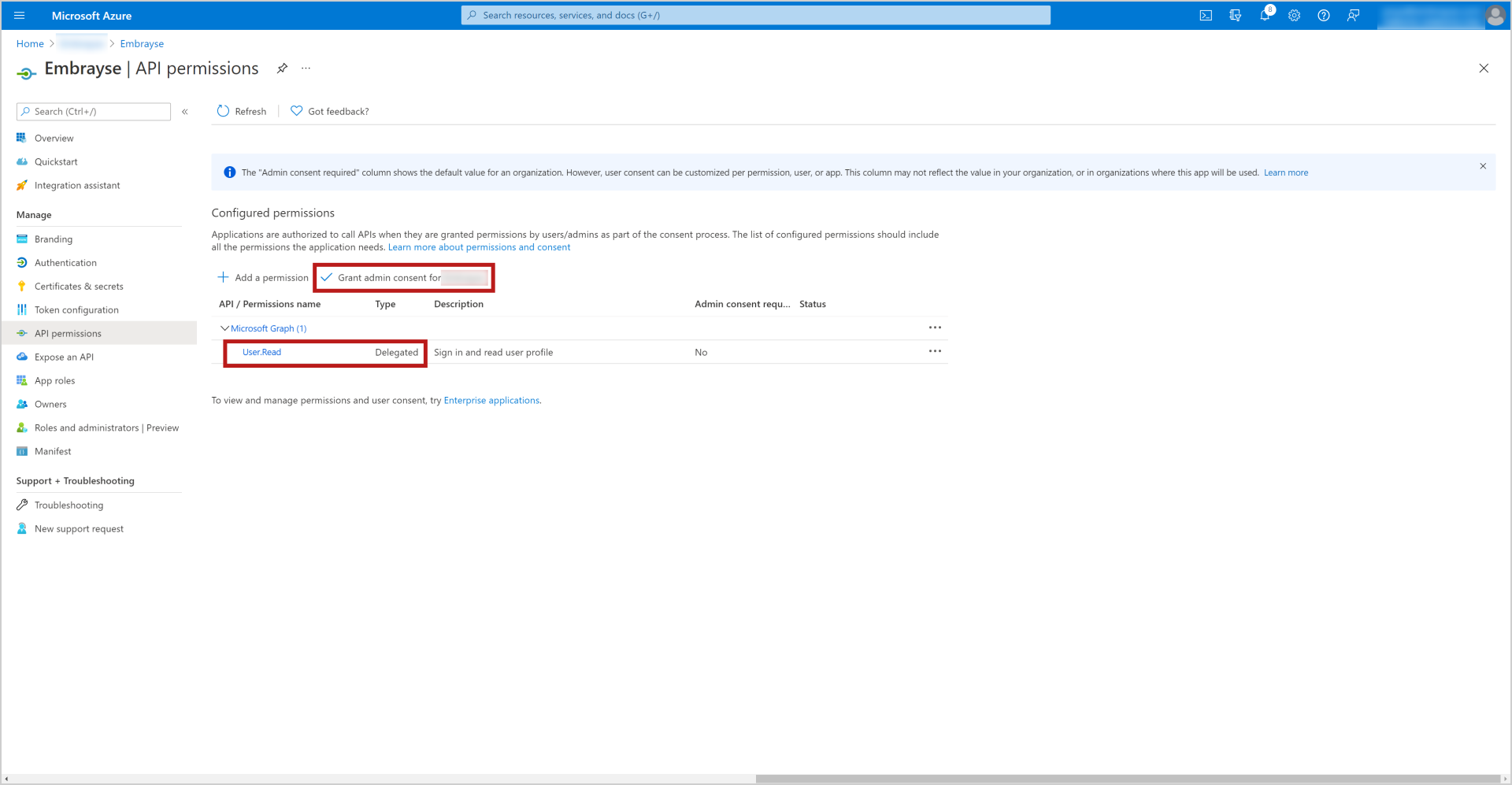Open the Azure portal hamburger menu
Viewport: 1512px width, 785px height.
tap(20, 15)
